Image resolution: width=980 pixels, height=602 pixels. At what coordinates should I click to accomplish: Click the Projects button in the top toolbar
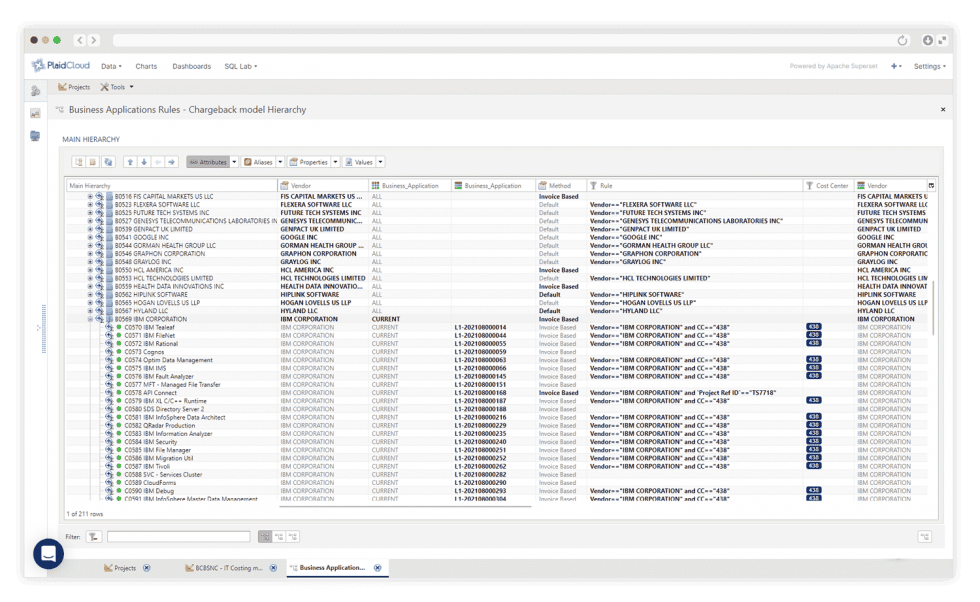coord(74,87)
